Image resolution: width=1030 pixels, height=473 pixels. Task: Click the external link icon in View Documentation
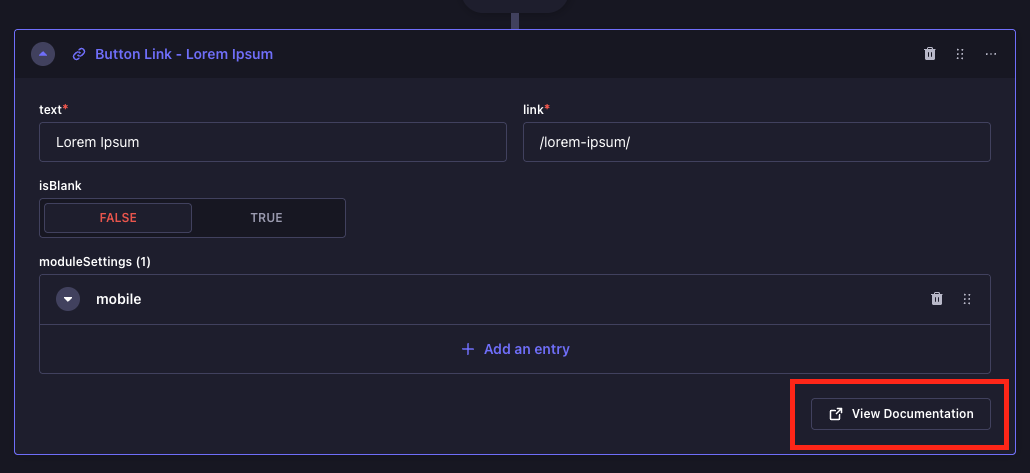click(836, 414)
